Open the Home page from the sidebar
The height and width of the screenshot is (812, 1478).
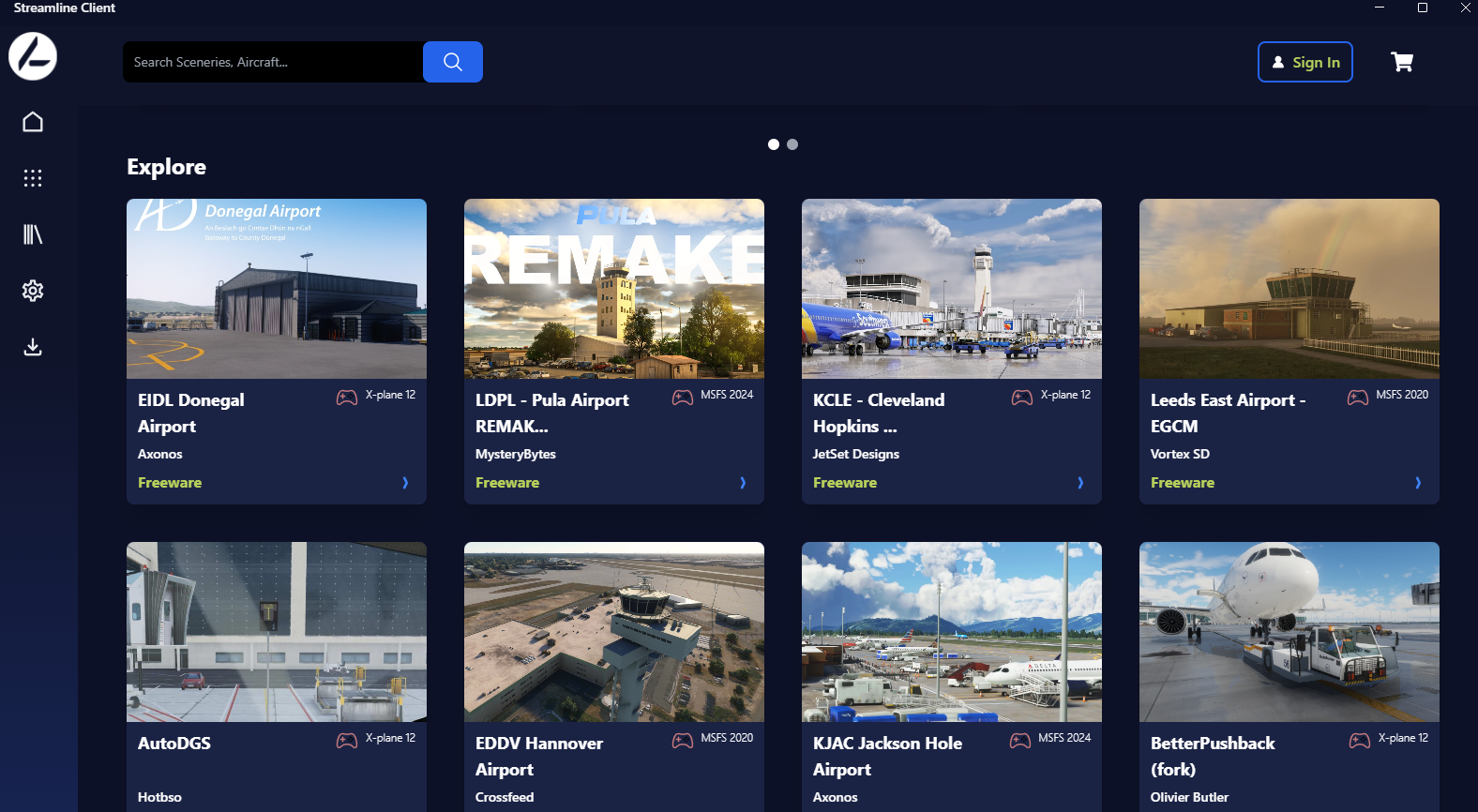click(x=33, y=122)
